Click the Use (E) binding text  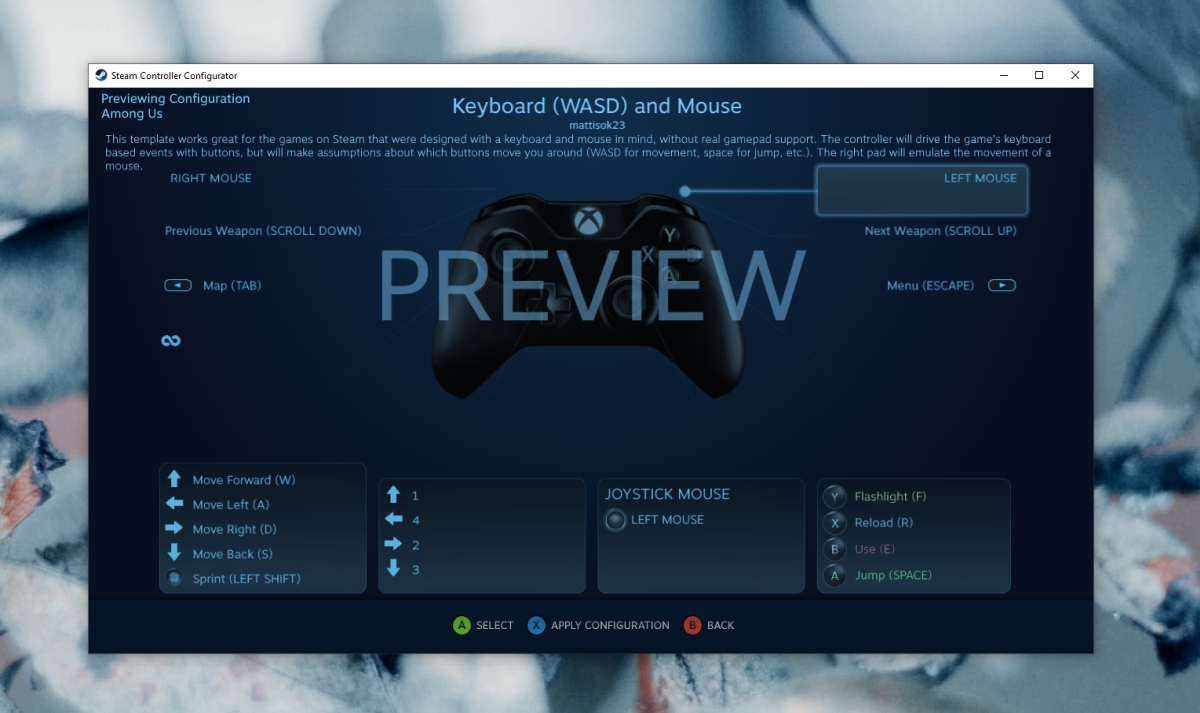coord(875,549)
